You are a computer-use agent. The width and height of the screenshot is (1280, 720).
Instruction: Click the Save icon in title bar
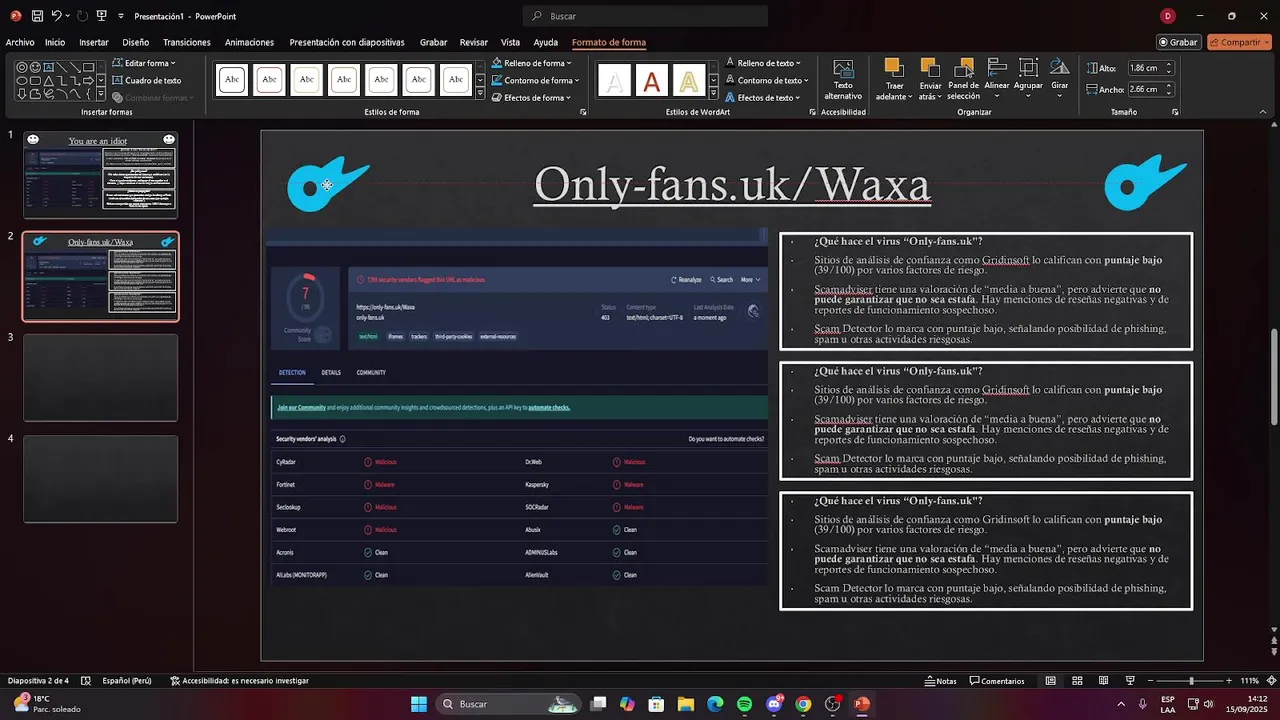tap(37, 16)
